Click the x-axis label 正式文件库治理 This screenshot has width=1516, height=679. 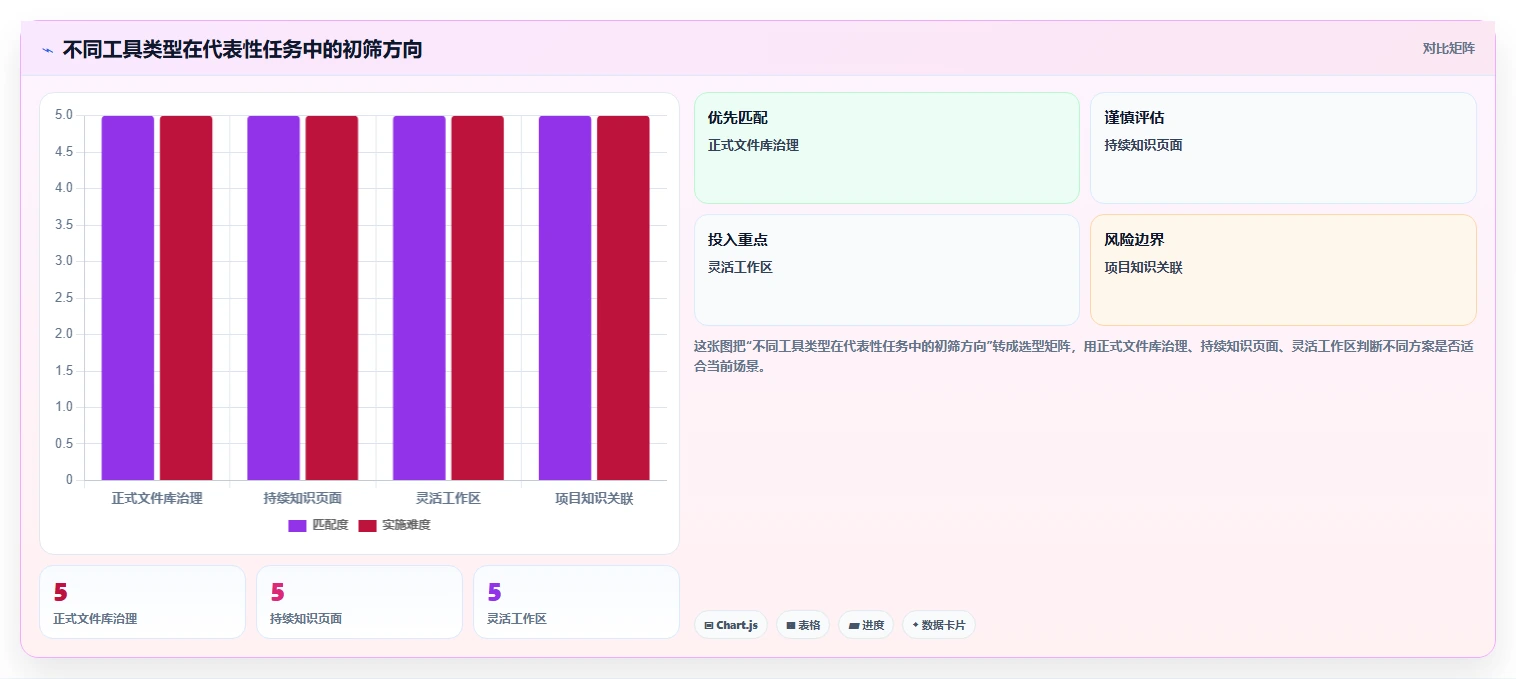tap(157, 498)
